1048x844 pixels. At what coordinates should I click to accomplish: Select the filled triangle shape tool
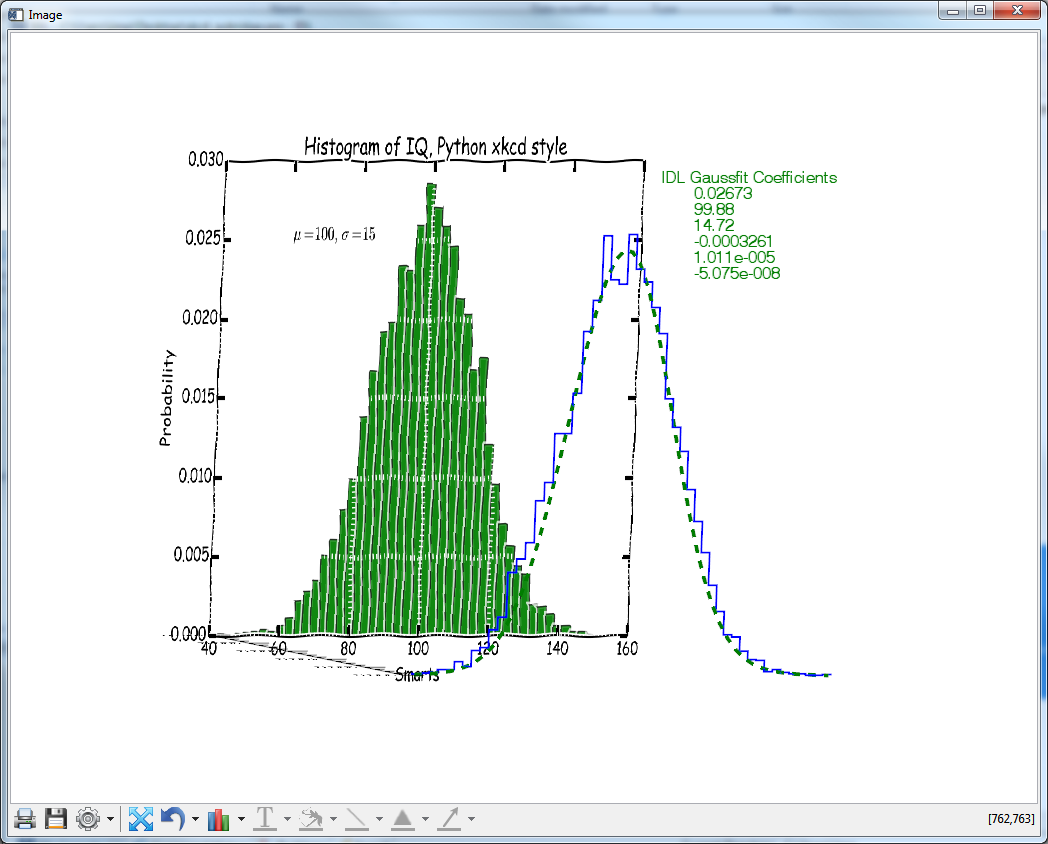pos(403,819)
